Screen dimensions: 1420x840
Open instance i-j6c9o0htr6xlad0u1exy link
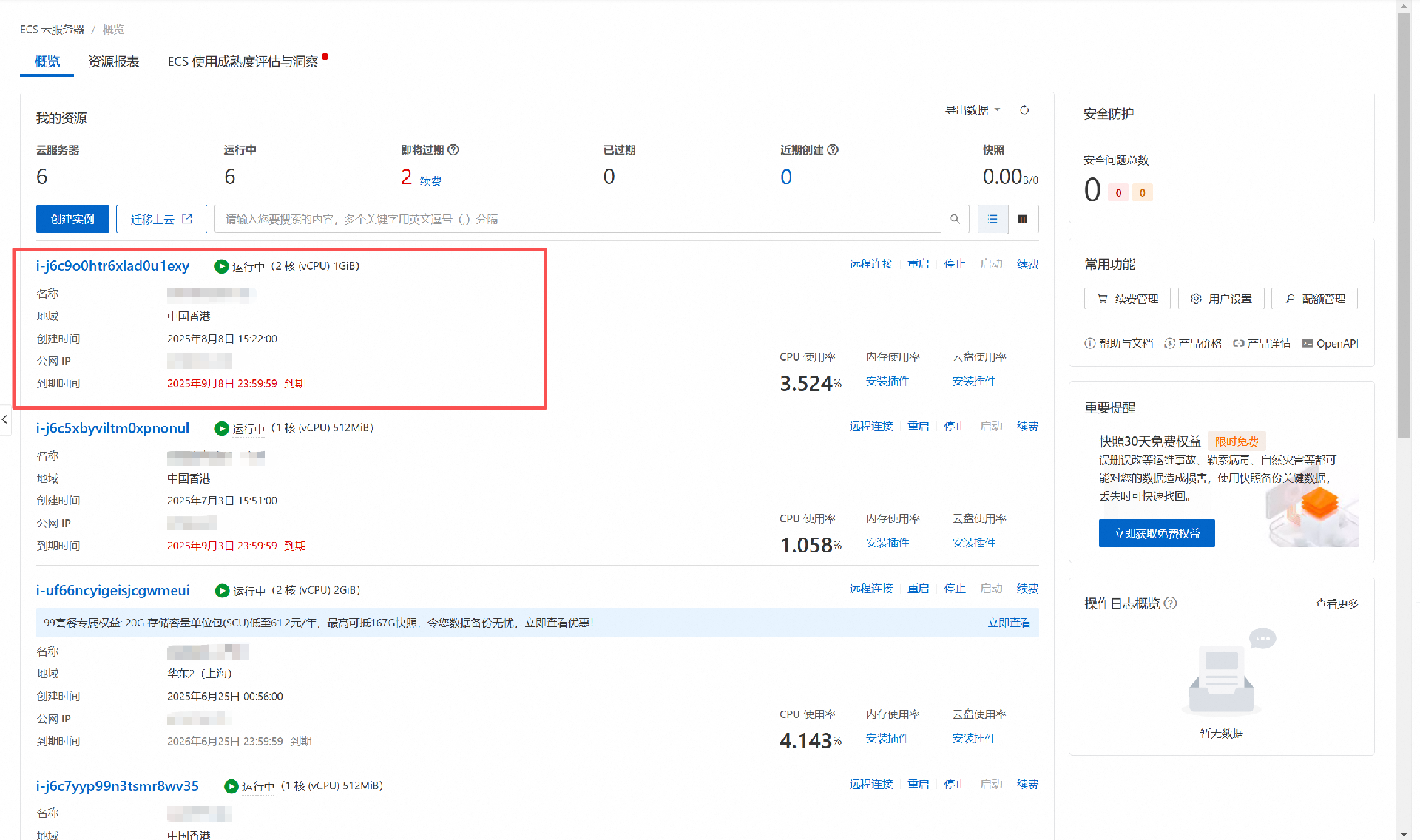[x=112, y=266]
